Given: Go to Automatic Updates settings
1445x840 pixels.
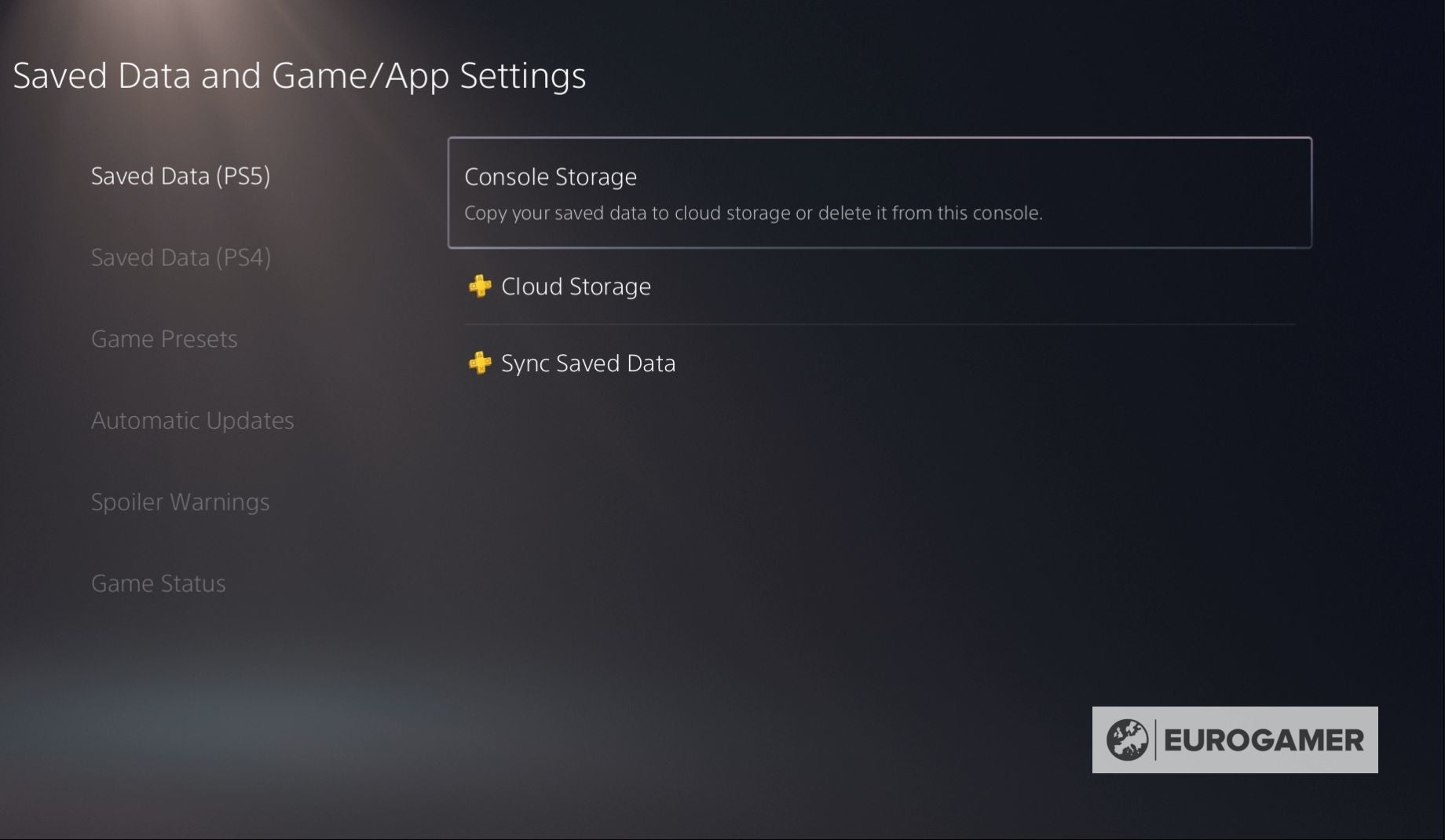Looking at the screenshot, I should tap(192, 421).
